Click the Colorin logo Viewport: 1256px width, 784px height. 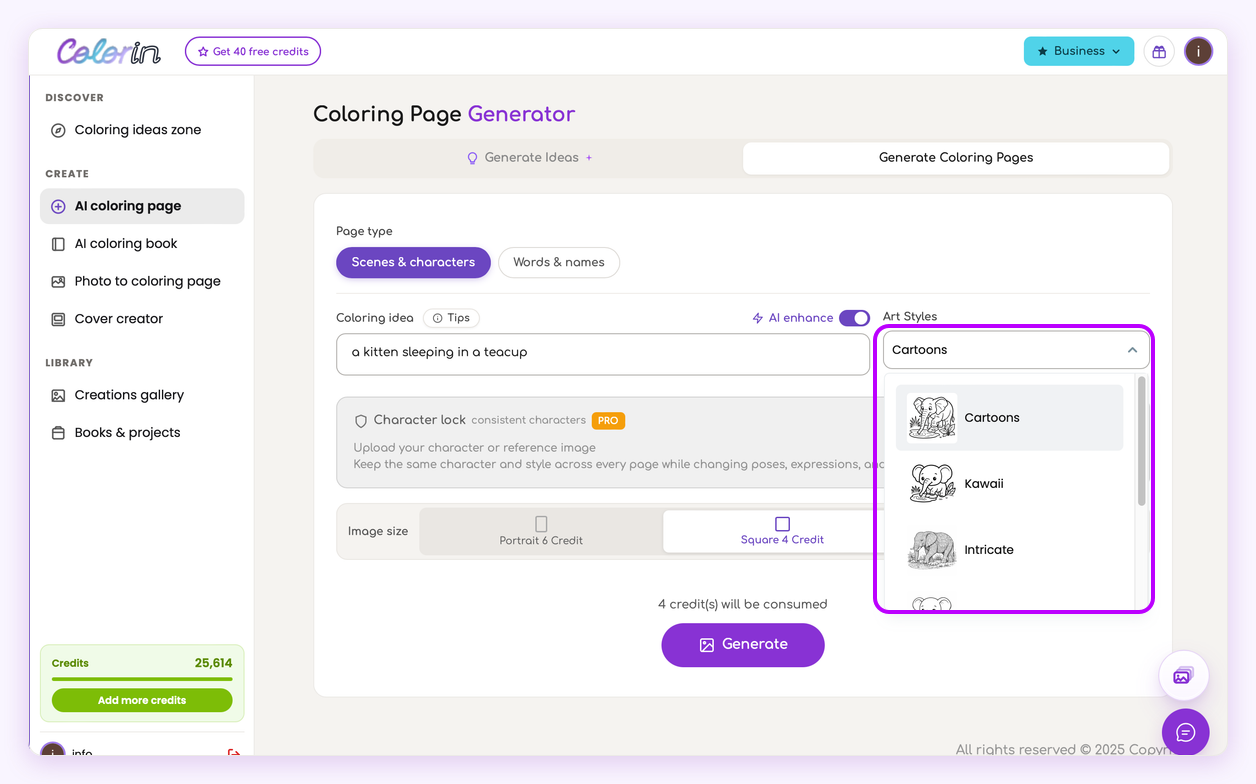coord(109,51)
